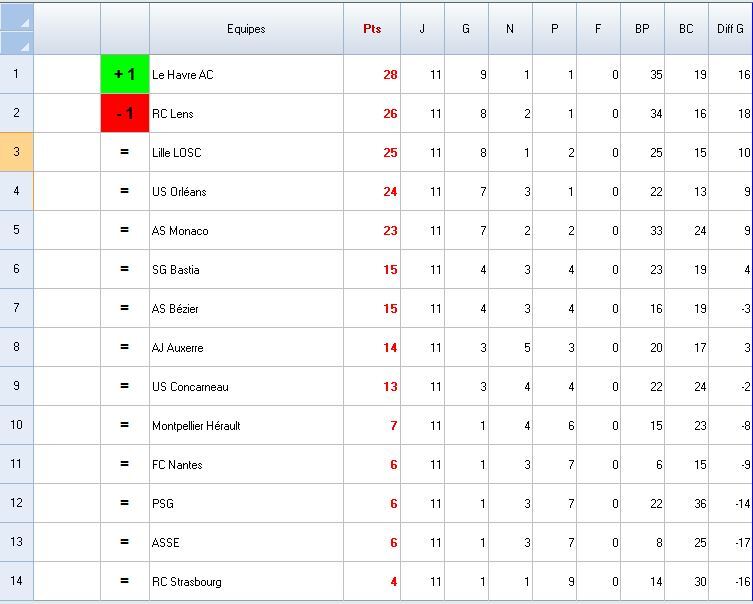Click the red Pts column header
The height and width of the screenshot is (604, 753).
[x=372, y=29]
